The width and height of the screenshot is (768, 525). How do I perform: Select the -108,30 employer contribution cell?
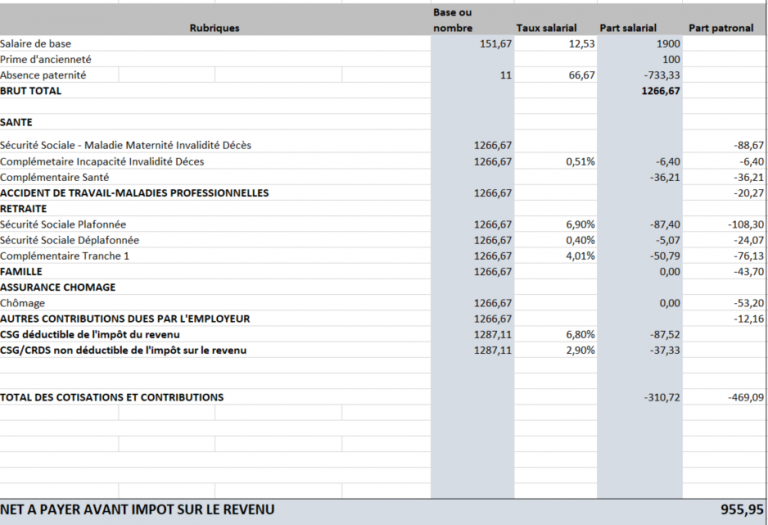pyautogui.click(x=746, y=224)
